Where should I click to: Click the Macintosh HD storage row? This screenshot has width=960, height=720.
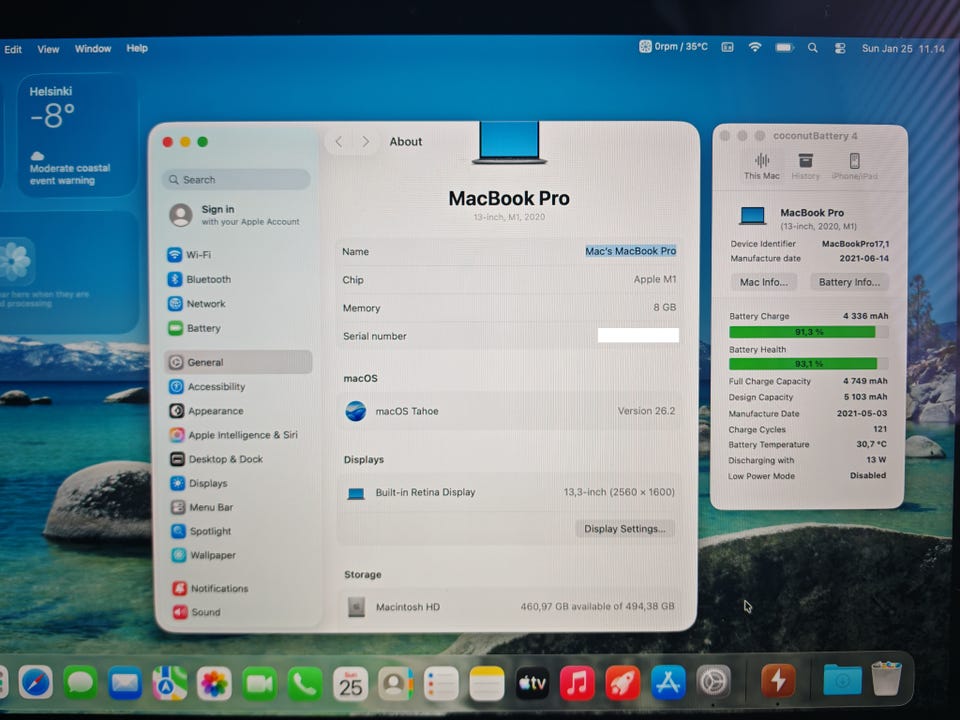click(x=509, y=607)
